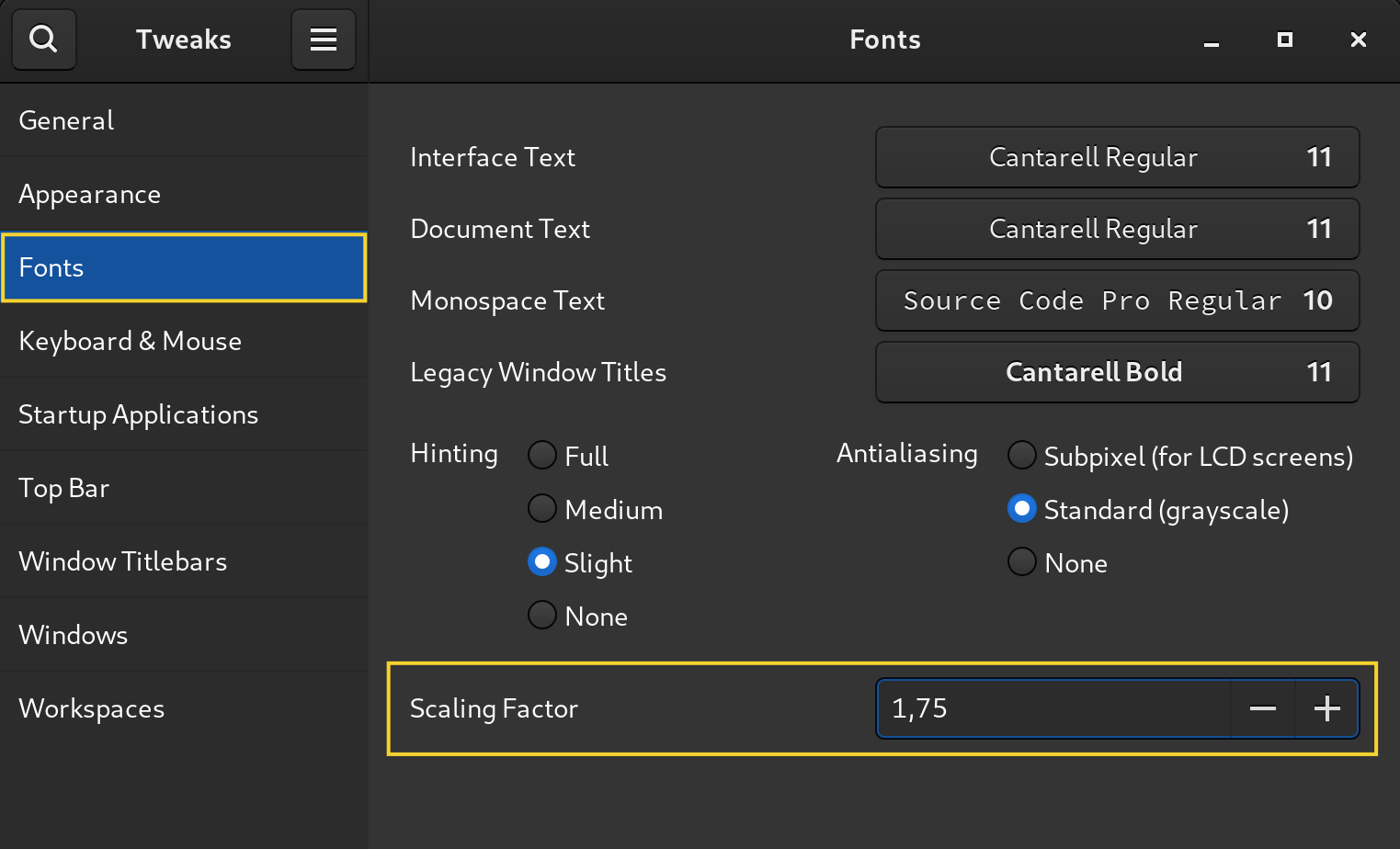Open Legacy Window Titles font picker

tap(1117, 372)
